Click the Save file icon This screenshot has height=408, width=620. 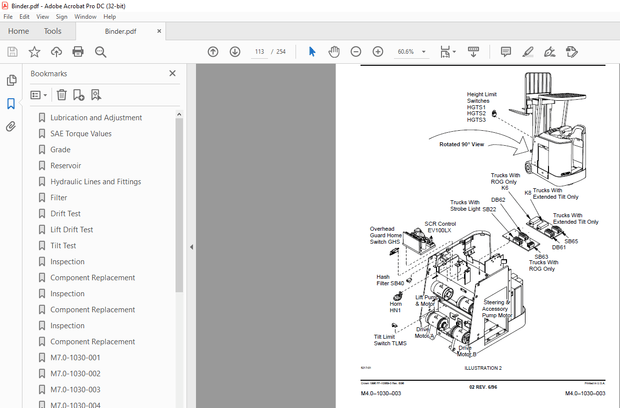(12, 52)
